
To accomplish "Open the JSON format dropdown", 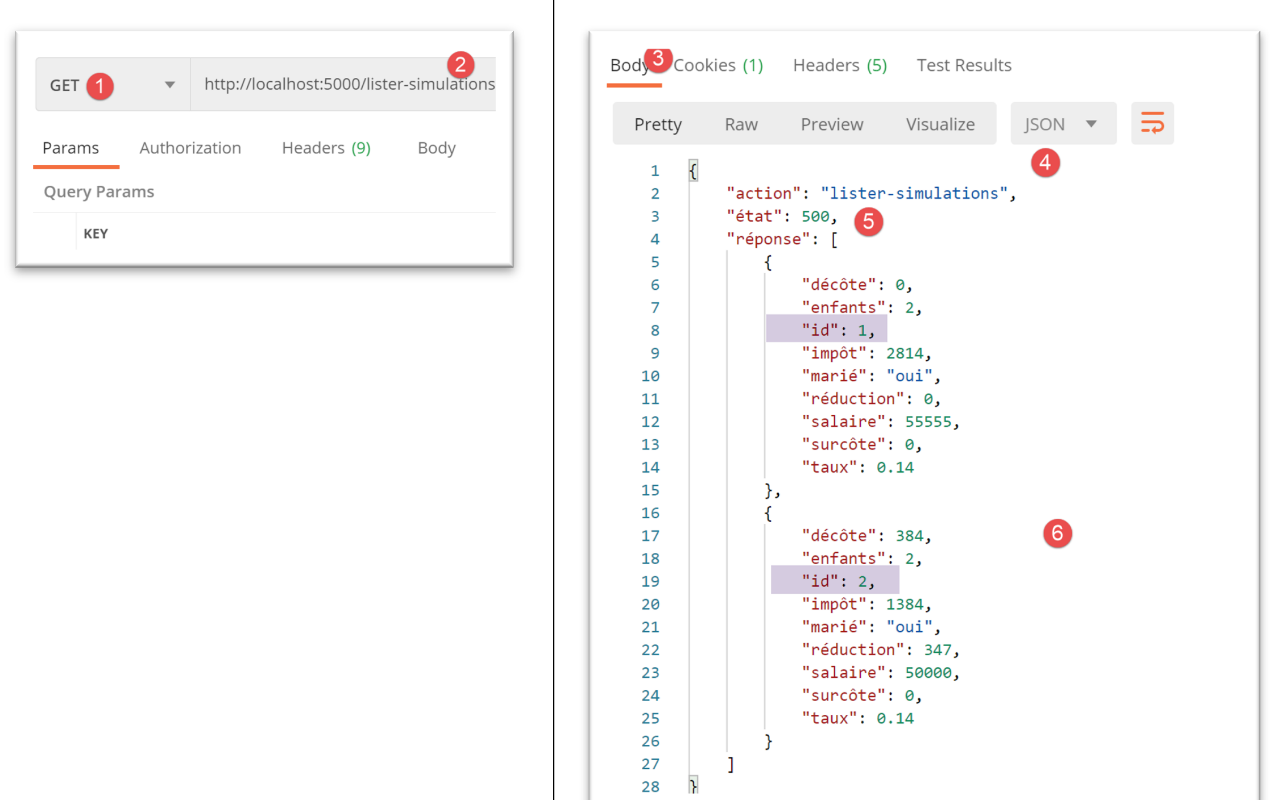I will [x=1062, y=124].
